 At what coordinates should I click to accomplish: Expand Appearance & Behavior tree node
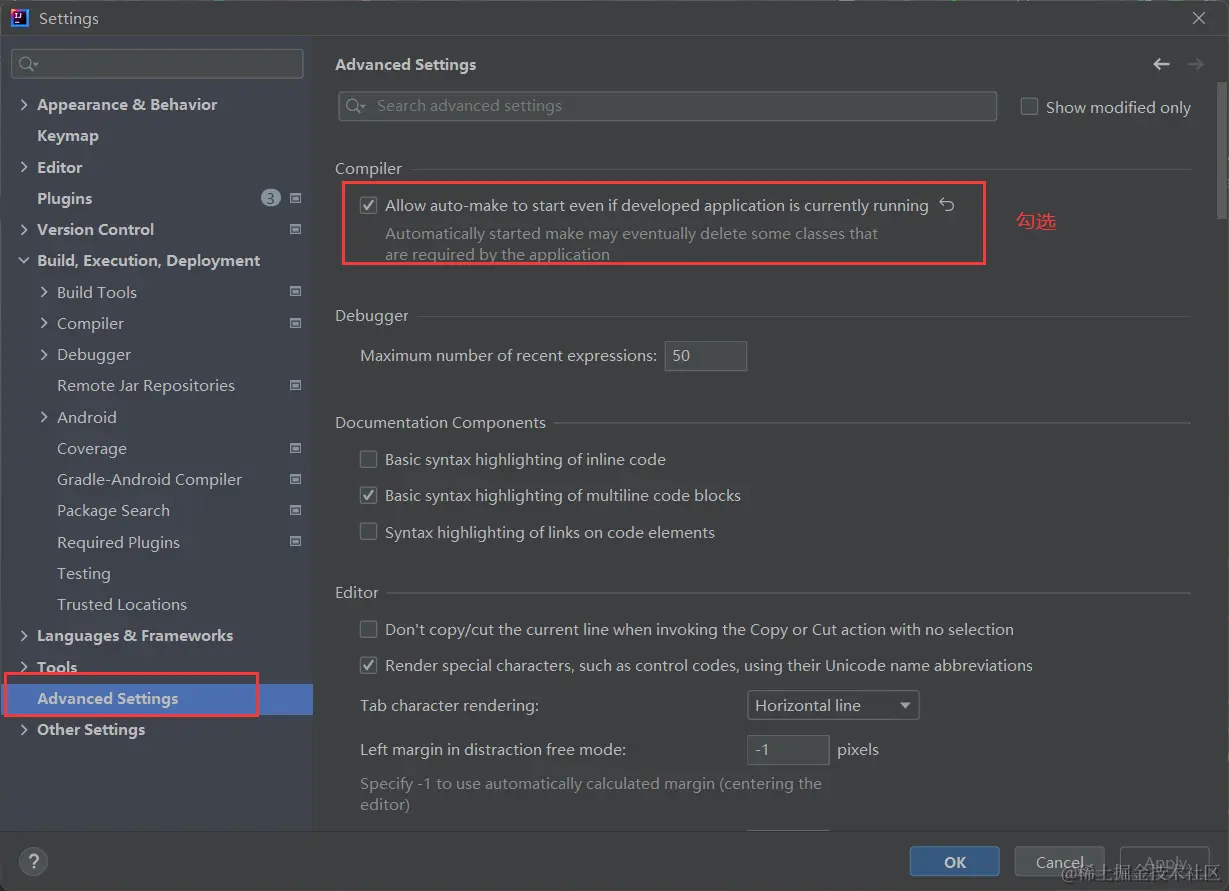tap(24, 104)
